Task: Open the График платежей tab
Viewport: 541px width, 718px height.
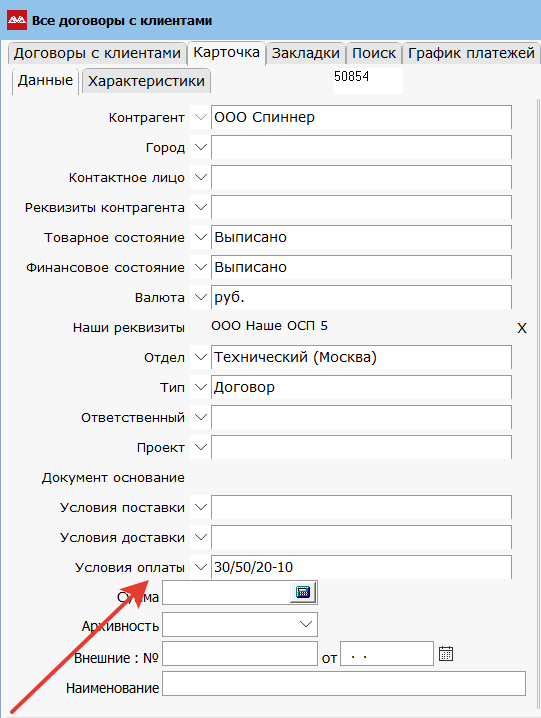Action: coord(471,53)
